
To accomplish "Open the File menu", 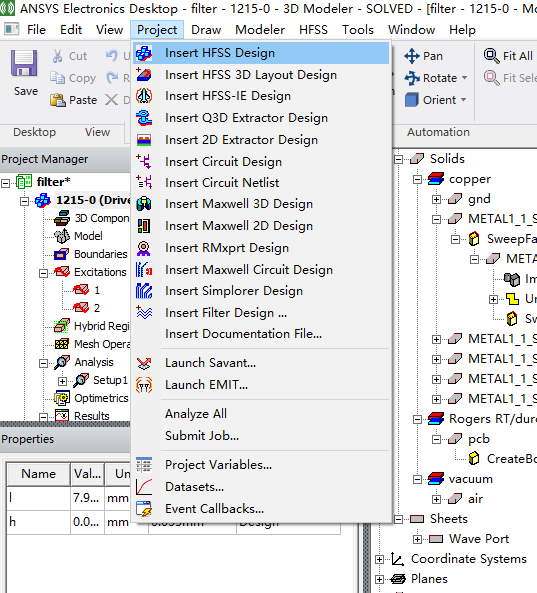I will [x=36, y=29].
